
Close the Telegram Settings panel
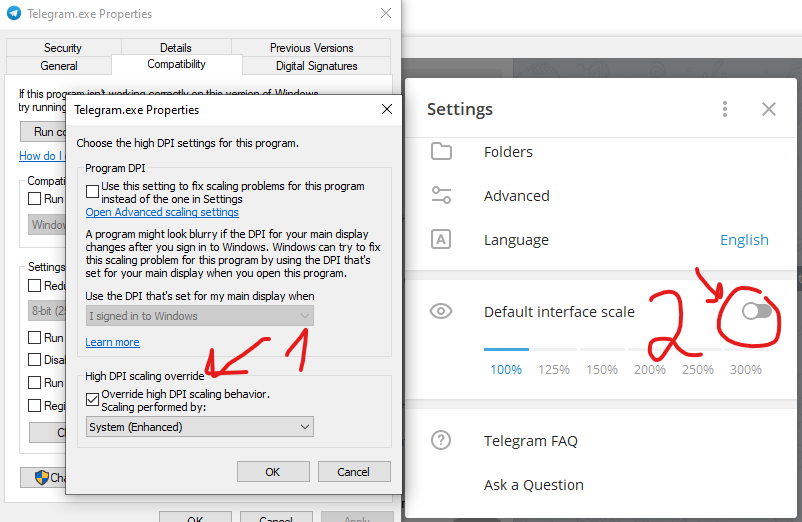pos(769,109)
